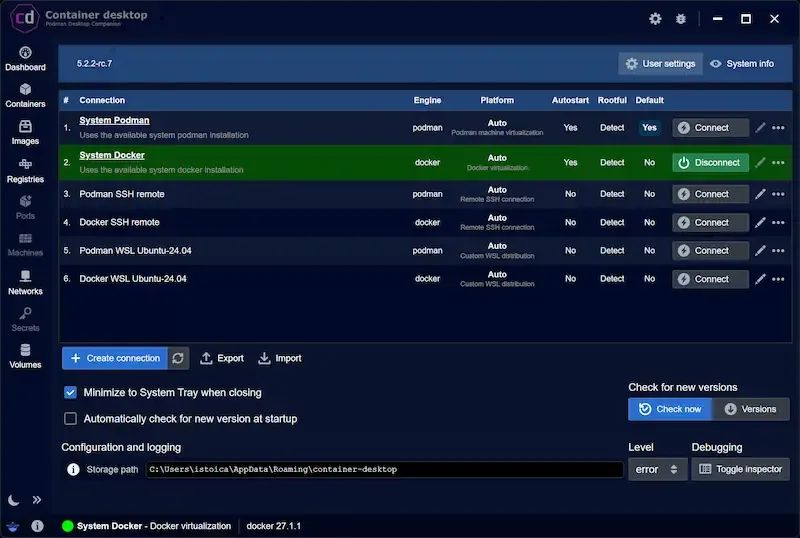Open more options for Docker SSH remote
The width and height of the screenshot is (800, 538).
tap(779, 223)
